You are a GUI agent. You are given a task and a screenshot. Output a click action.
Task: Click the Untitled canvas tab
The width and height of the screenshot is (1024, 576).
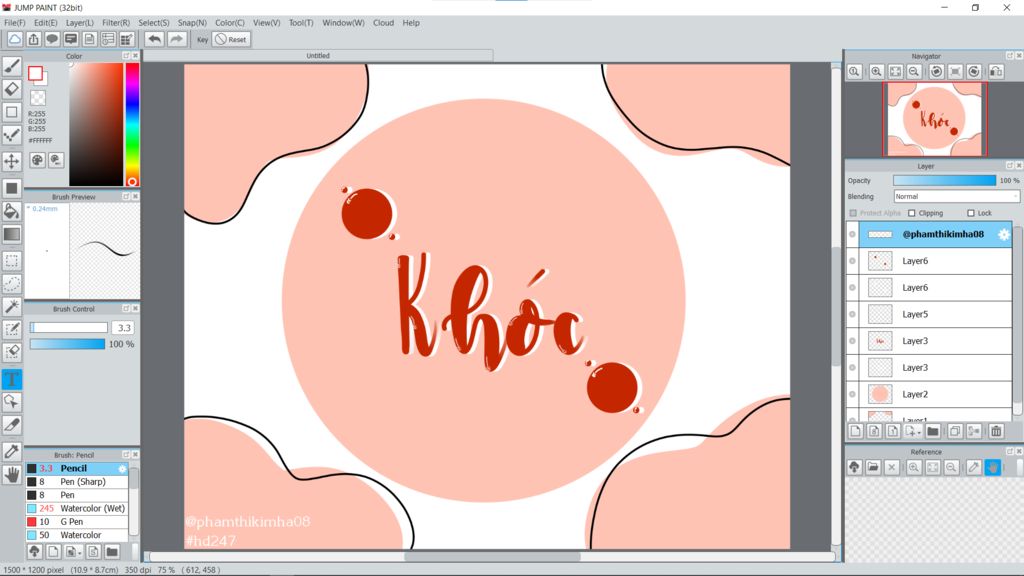pos(318,56)
